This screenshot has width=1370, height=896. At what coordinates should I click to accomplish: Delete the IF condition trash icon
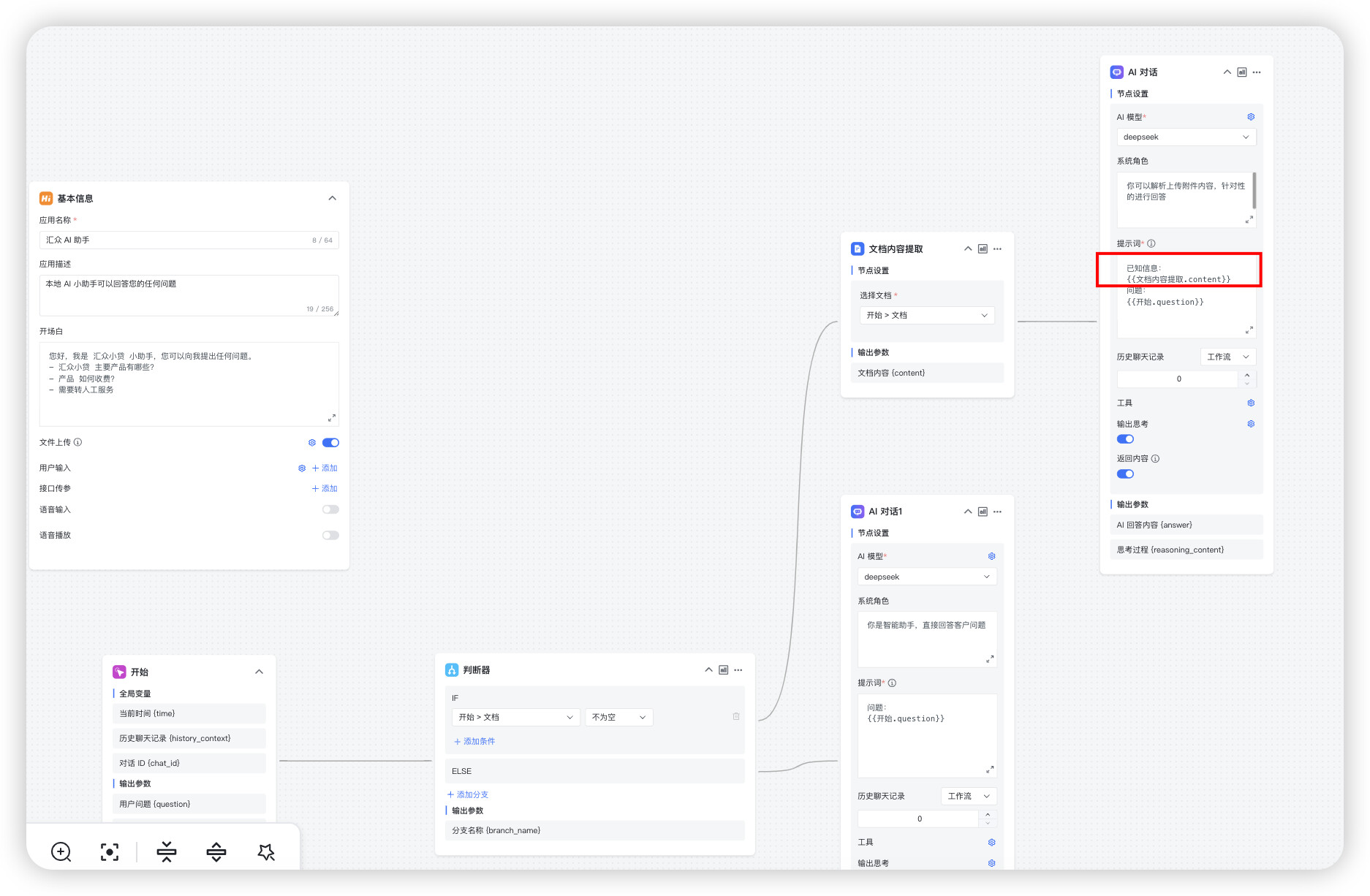(x=736, y=717)
